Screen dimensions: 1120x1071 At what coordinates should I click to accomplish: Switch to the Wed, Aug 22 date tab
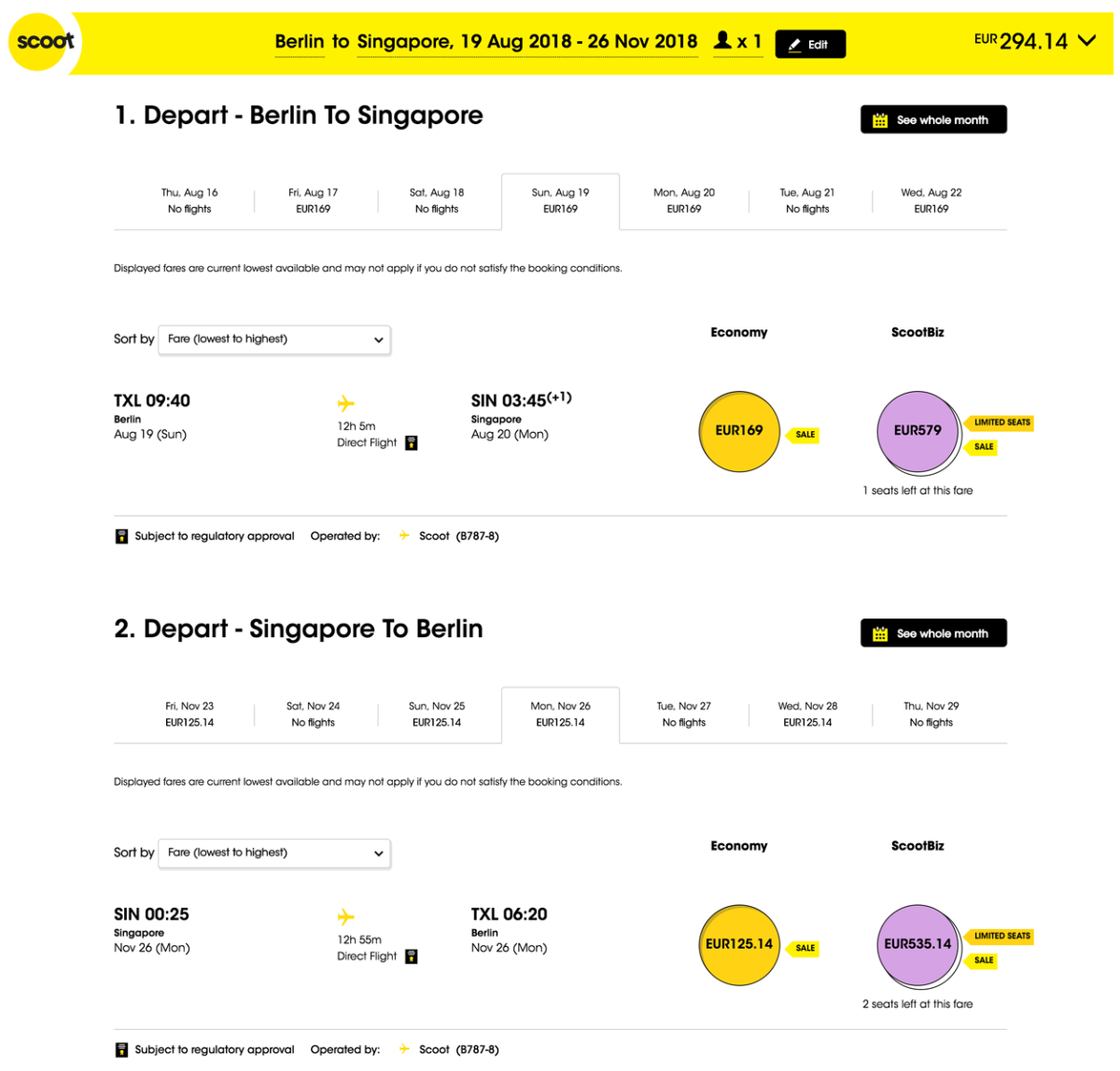pyautogui.click(x=931, y=201)
